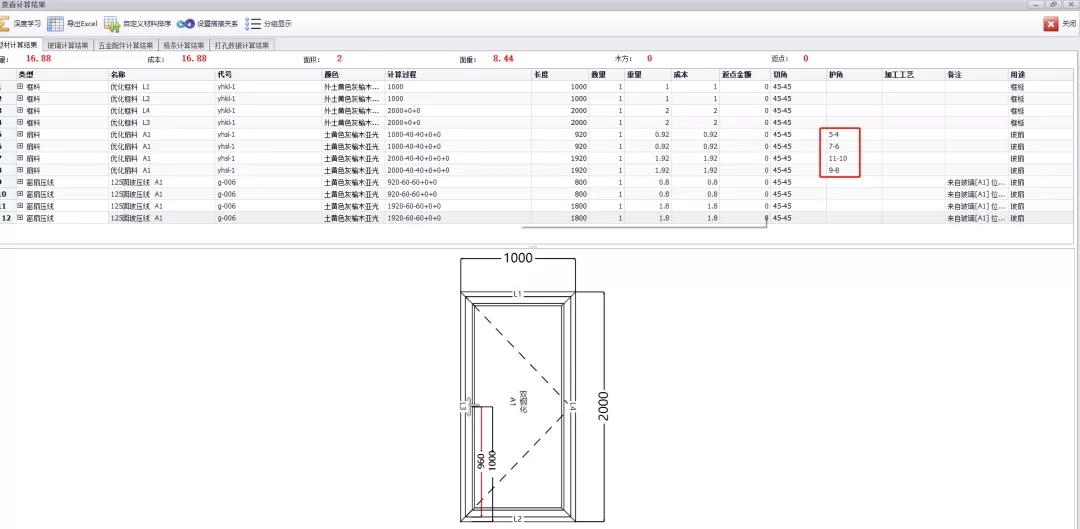Select the 打孔数据计算结果 tab
Screen dimensions: 1080x529
coord(241,45)
